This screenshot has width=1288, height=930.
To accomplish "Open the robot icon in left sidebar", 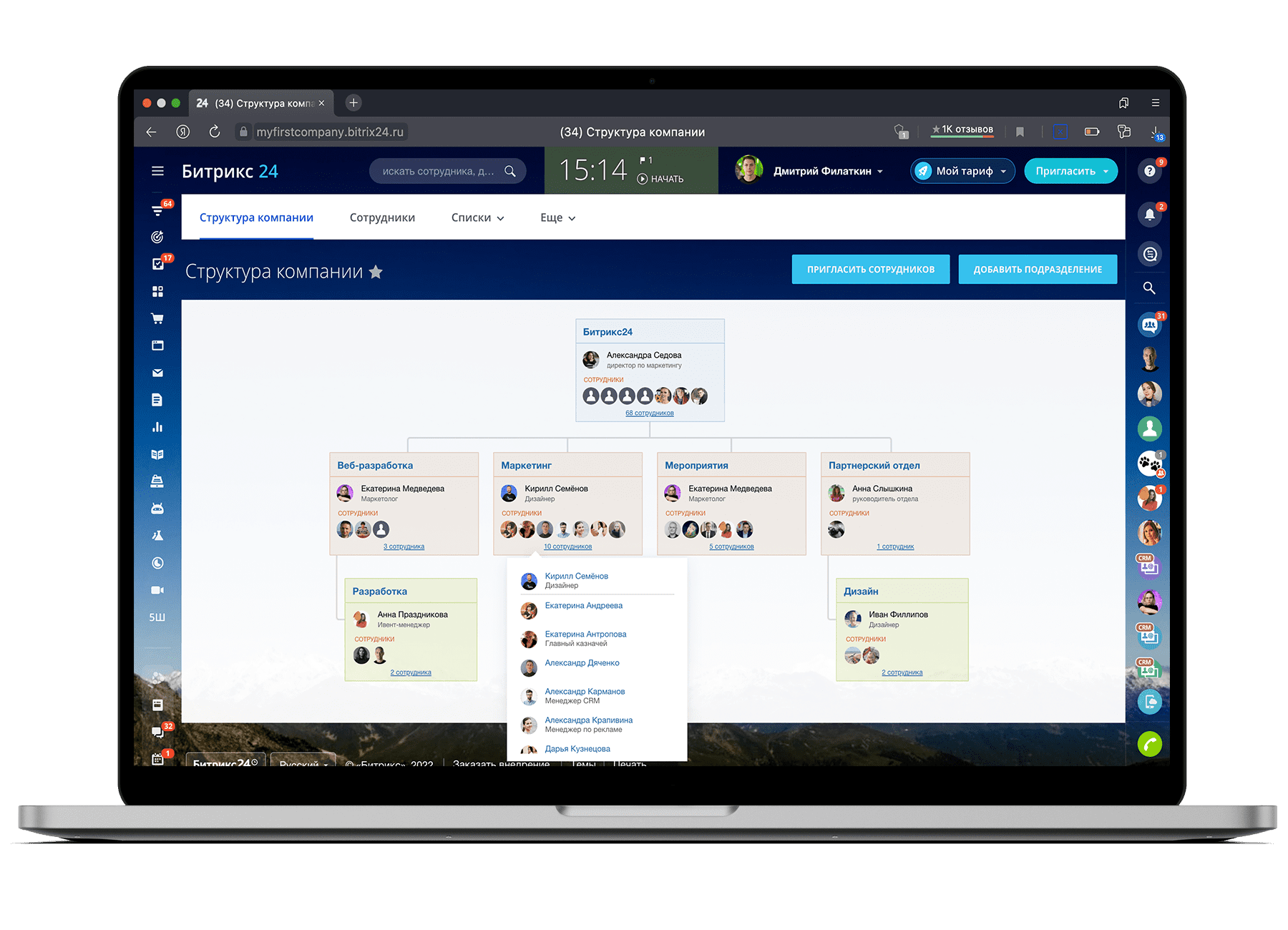I will tap(157, 509).
